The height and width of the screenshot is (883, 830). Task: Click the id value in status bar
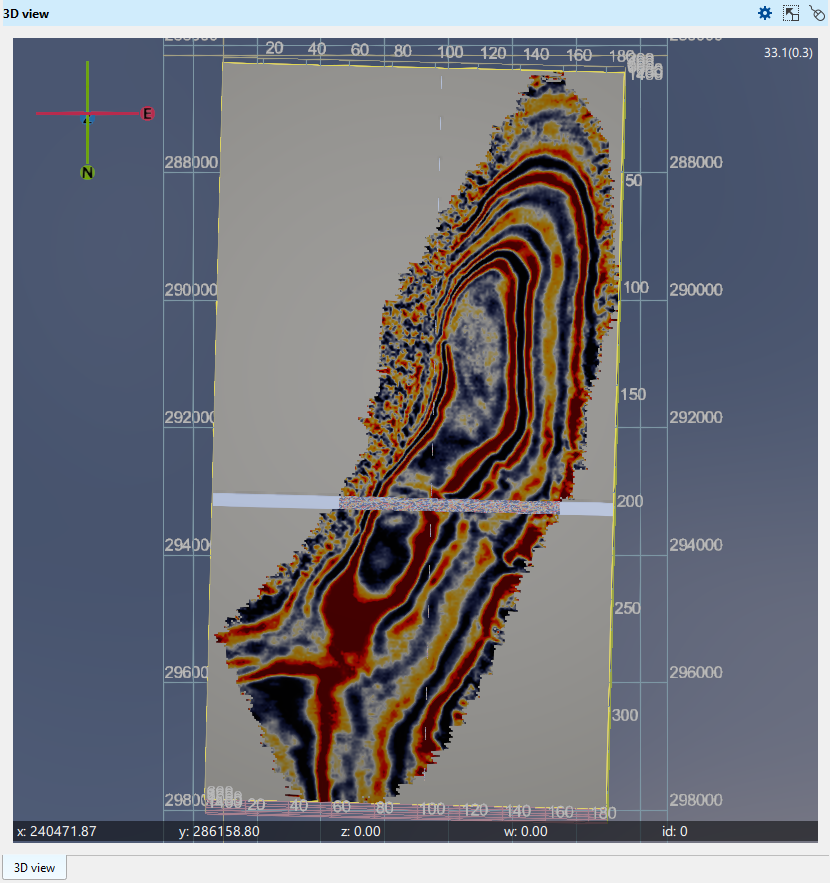[675, 831]
